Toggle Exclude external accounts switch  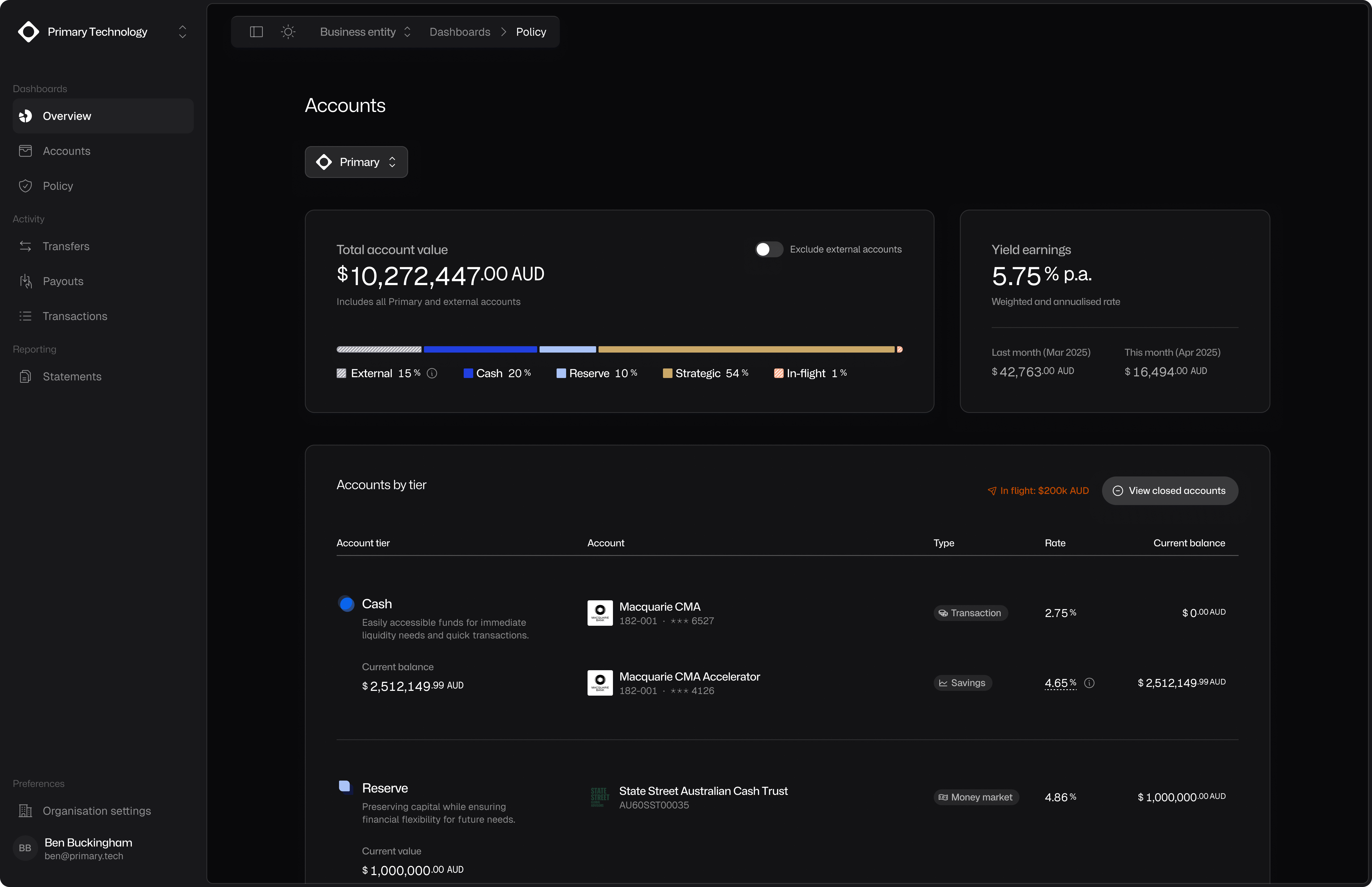pos(769,249)
